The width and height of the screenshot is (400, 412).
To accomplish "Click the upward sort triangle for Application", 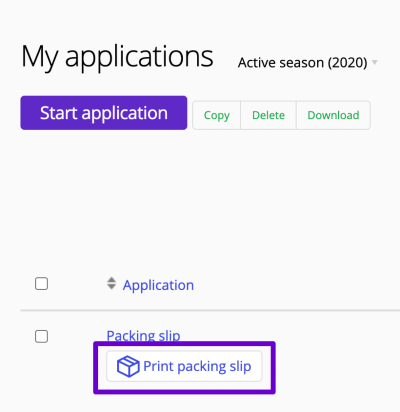I will point(111,280).
